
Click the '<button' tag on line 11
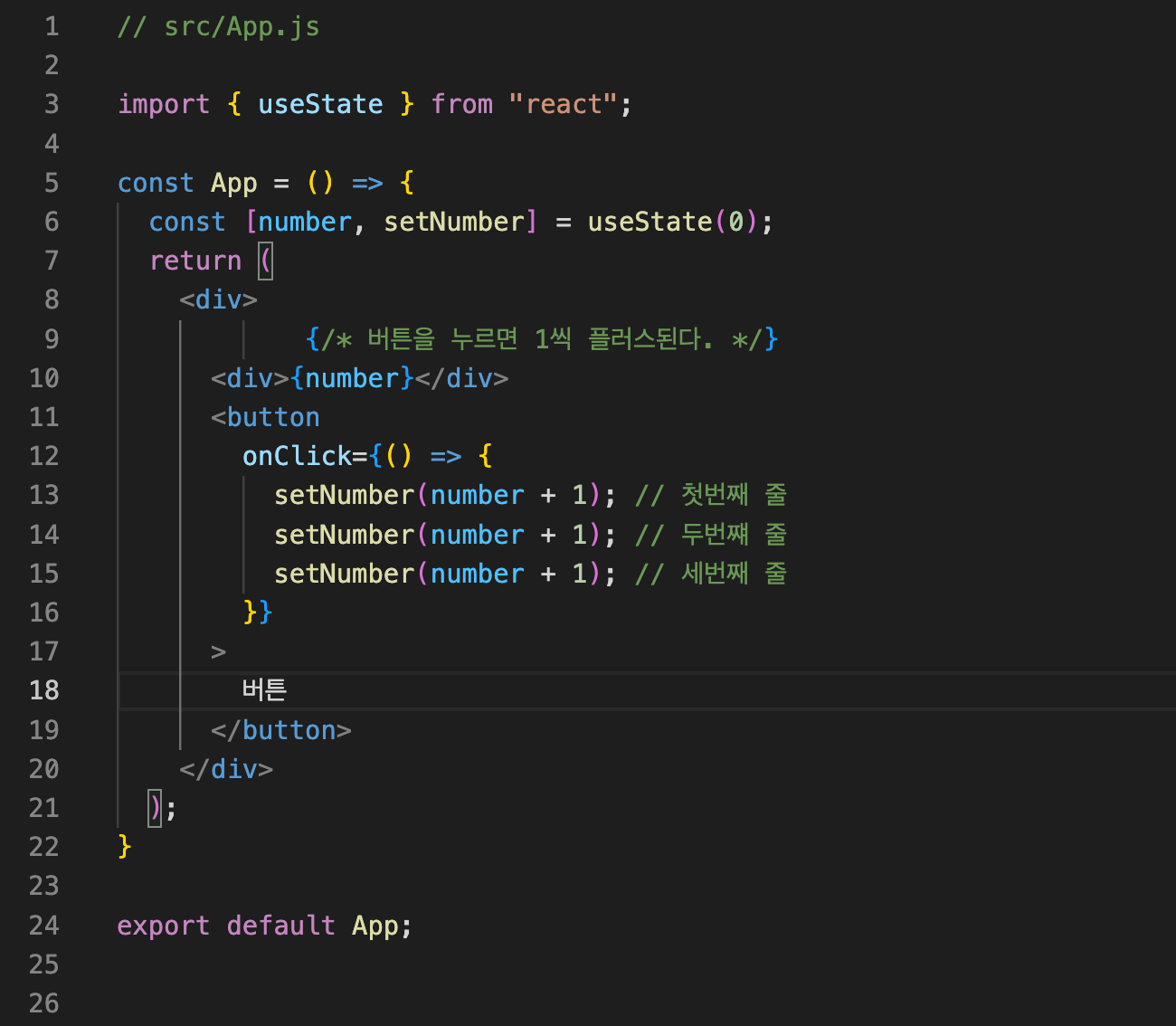coord(265,418)
